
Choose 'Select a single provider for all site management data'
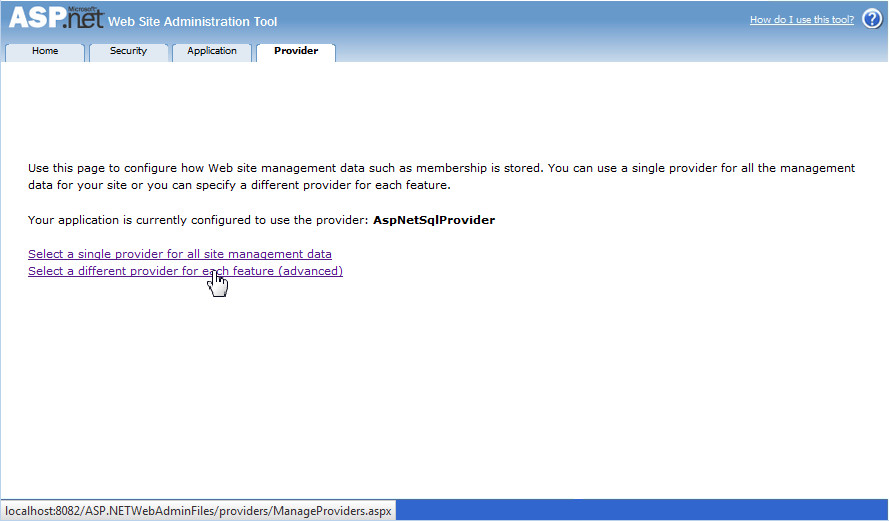pos(180,254)
